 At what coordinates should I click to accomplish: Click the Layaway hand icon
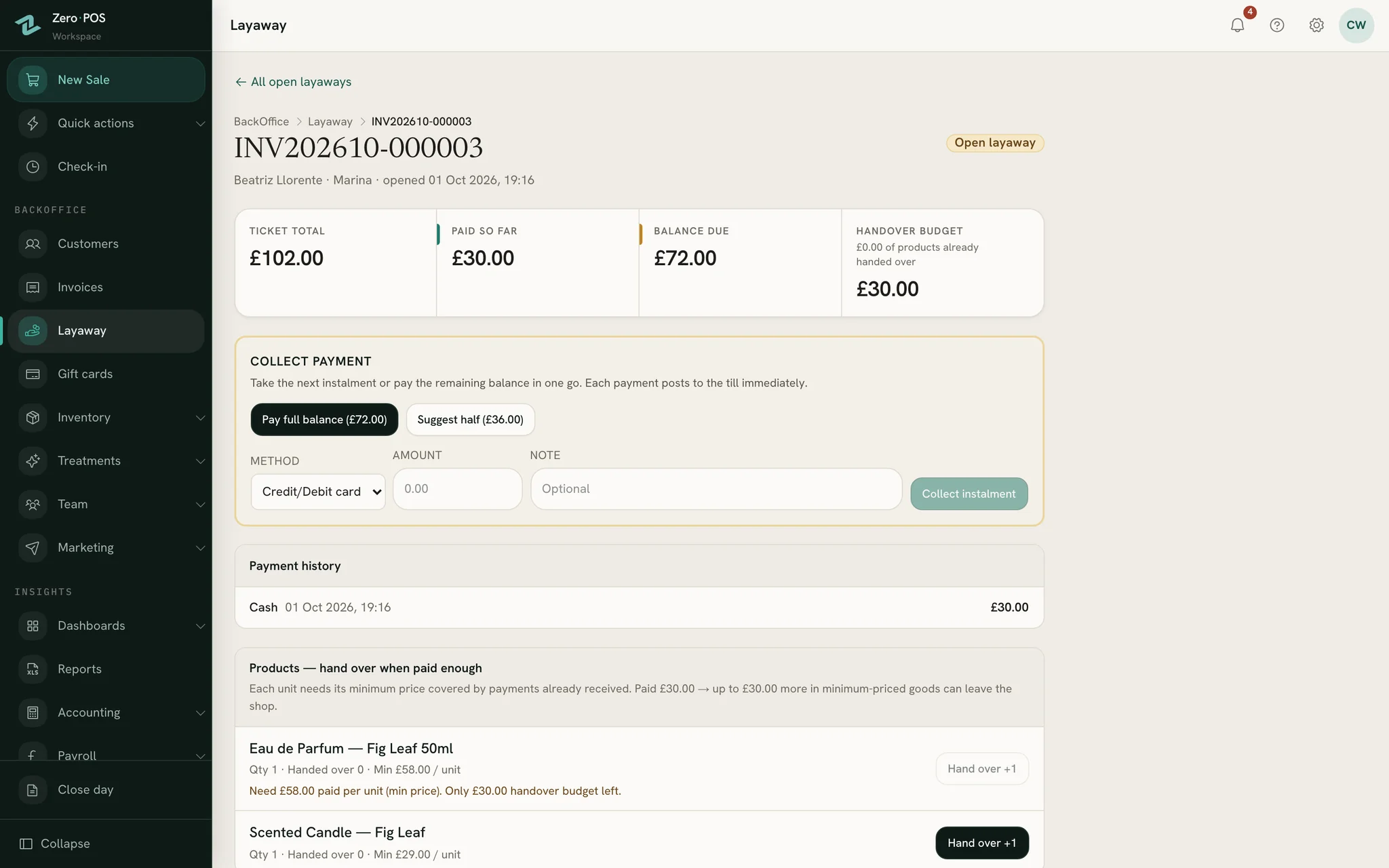33,331
